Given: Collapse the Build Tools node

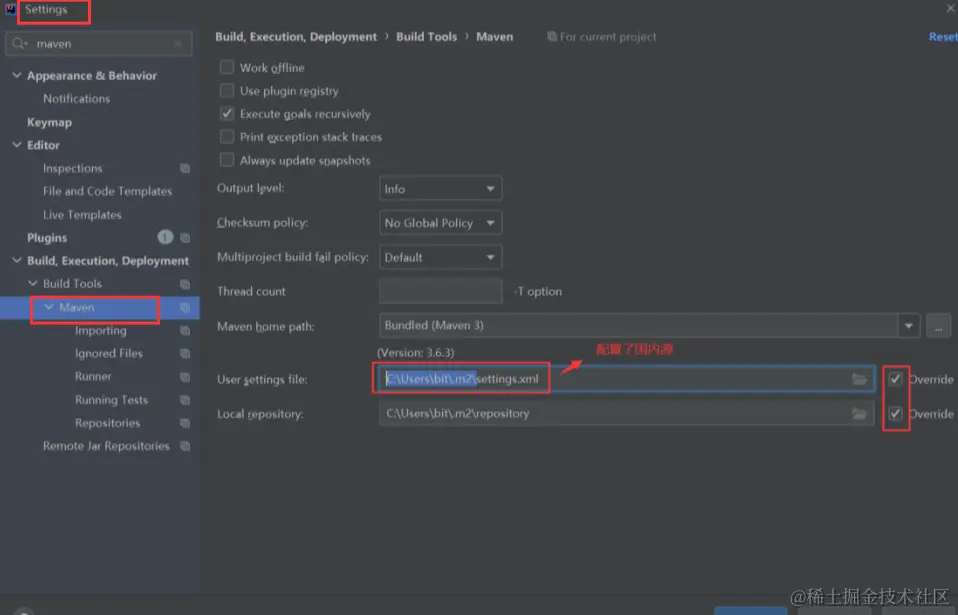Looking at the screenshot, I should tap(32, 283).
